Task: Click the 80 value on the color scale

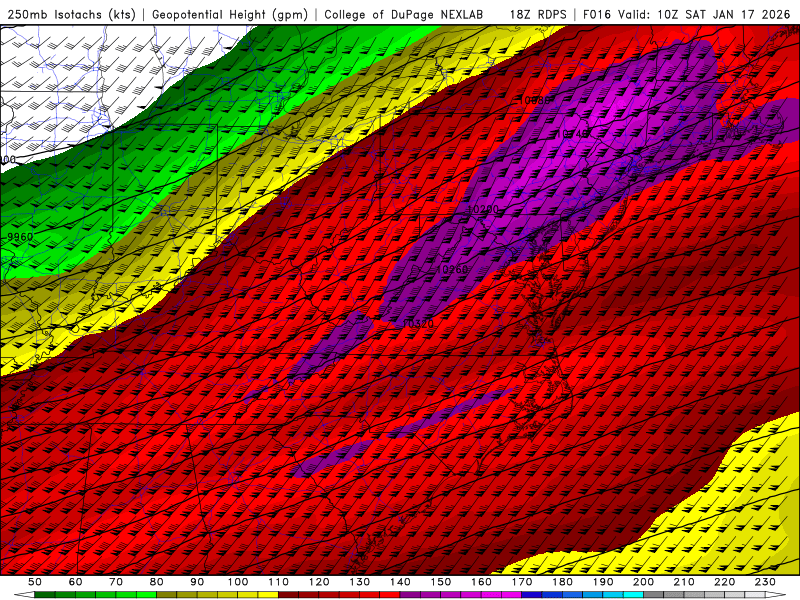Action: tap(157, 582)
